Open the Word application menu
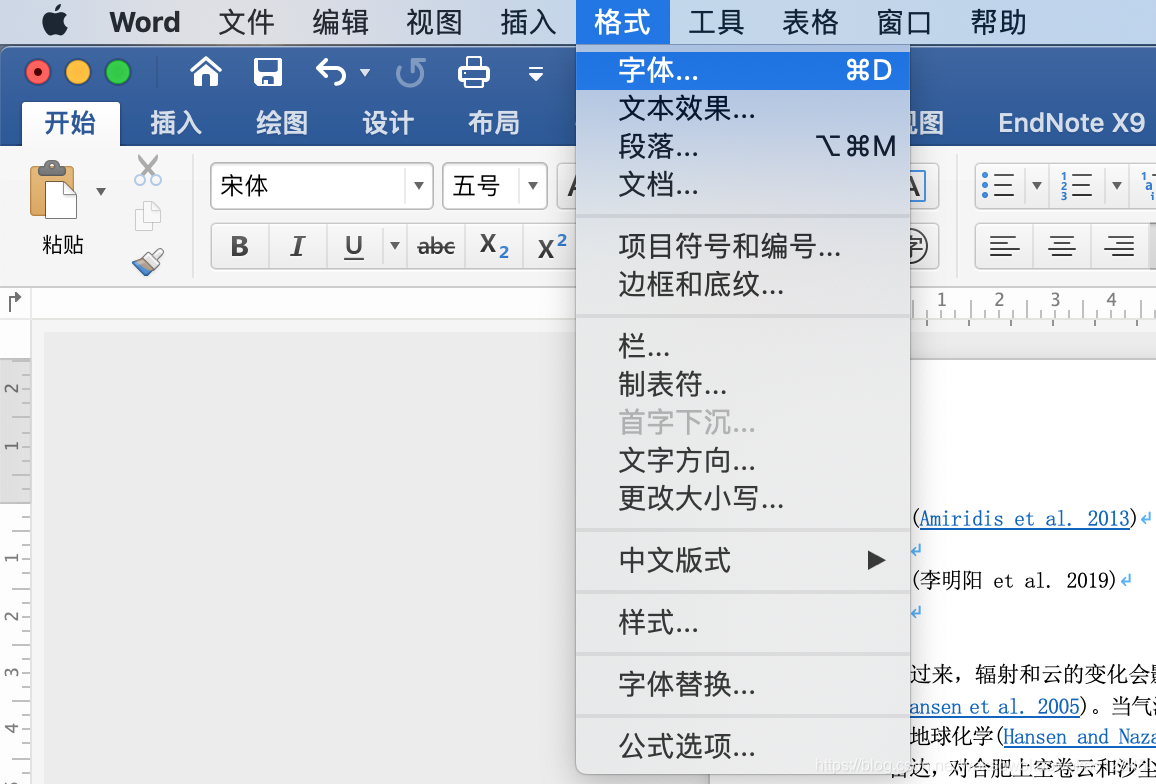This screenshot has width=1156, height=784. click(144, 22)
